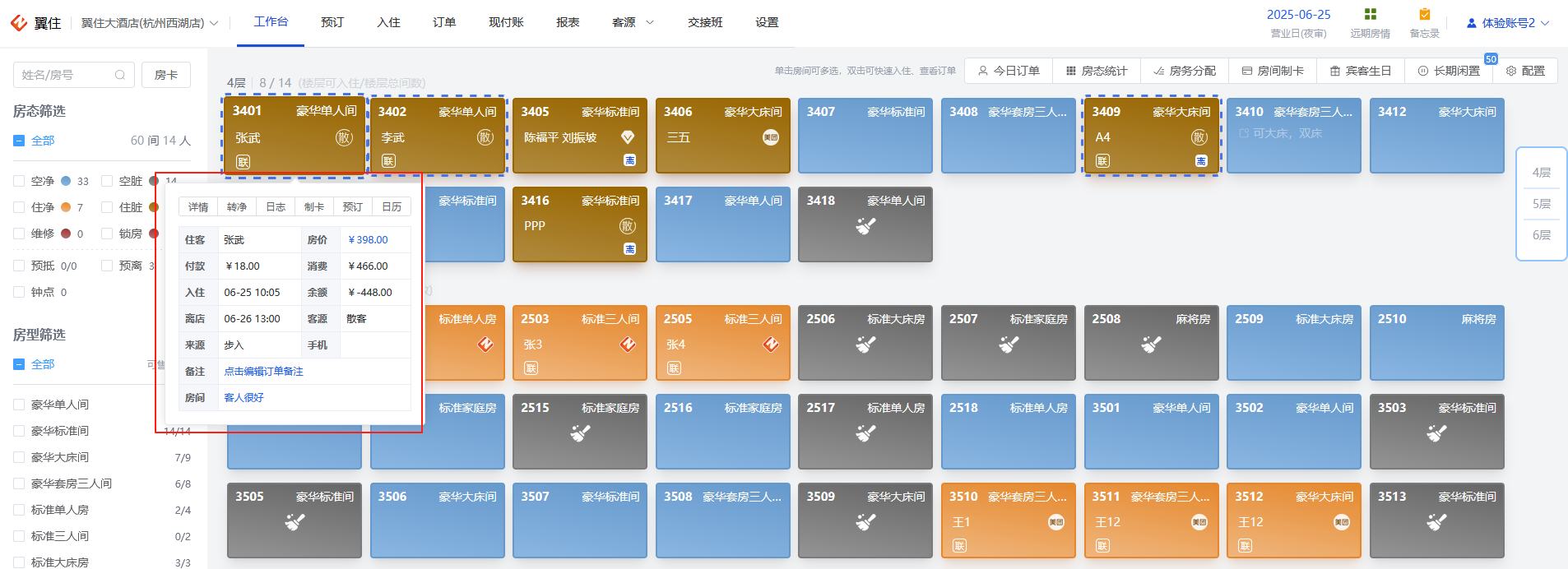1568x569 pixels.
Task: Click the 离 badge on room 3409
Action: tap(1201, 161)
